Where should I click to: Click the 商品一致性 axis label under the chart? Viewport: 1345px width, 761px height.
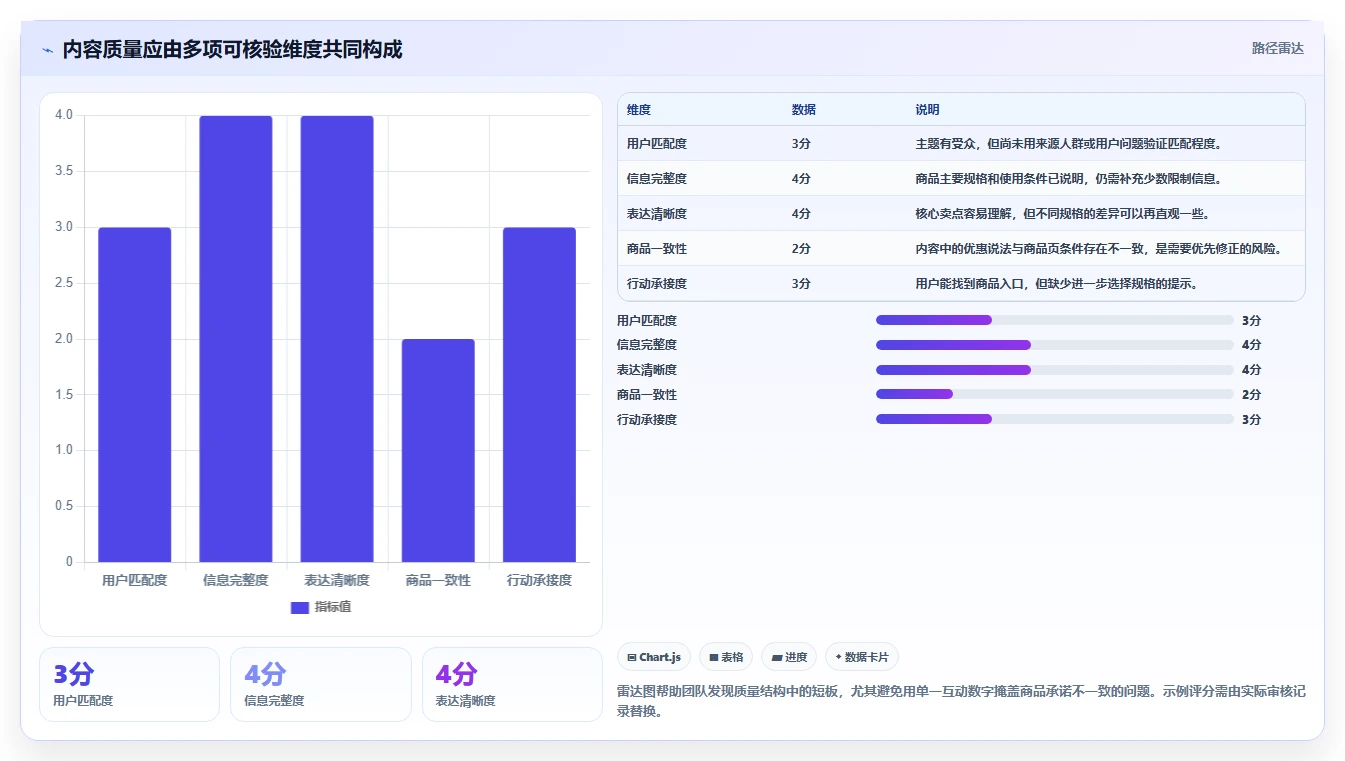(438, 580)
